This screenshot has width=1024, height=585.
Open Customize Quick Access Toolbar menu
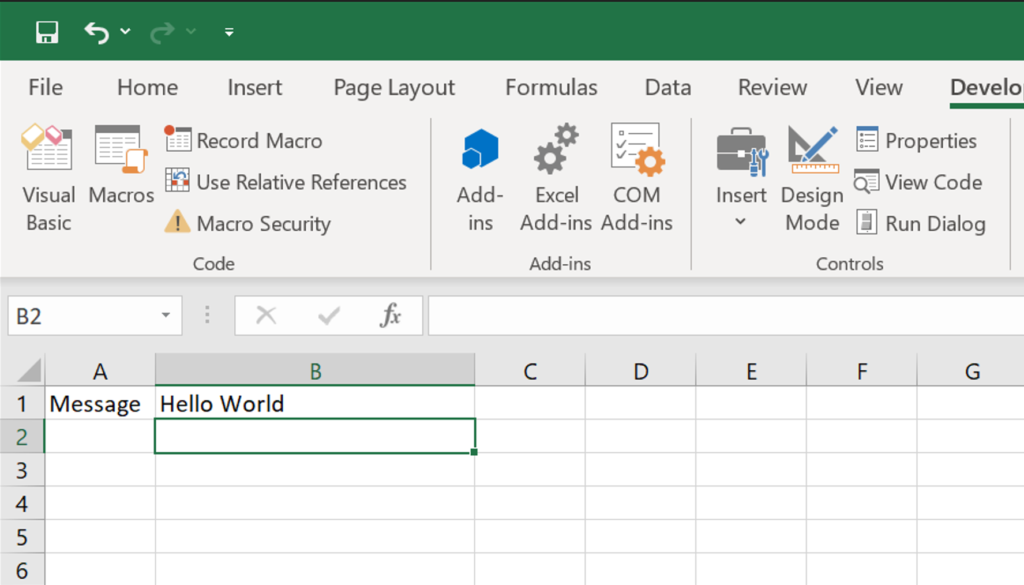coord(229,32)
